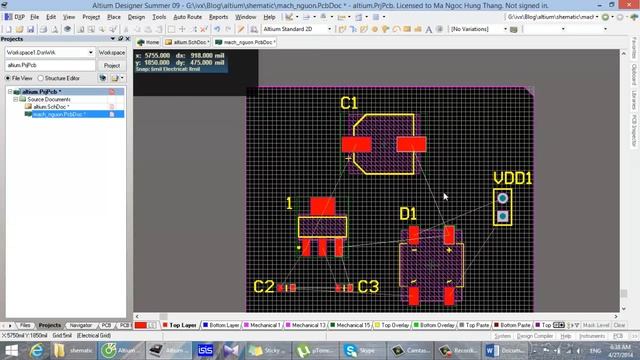The image size is (640, 360).
Task: Open the Tools menu
Action: click(x=159, y=17)
